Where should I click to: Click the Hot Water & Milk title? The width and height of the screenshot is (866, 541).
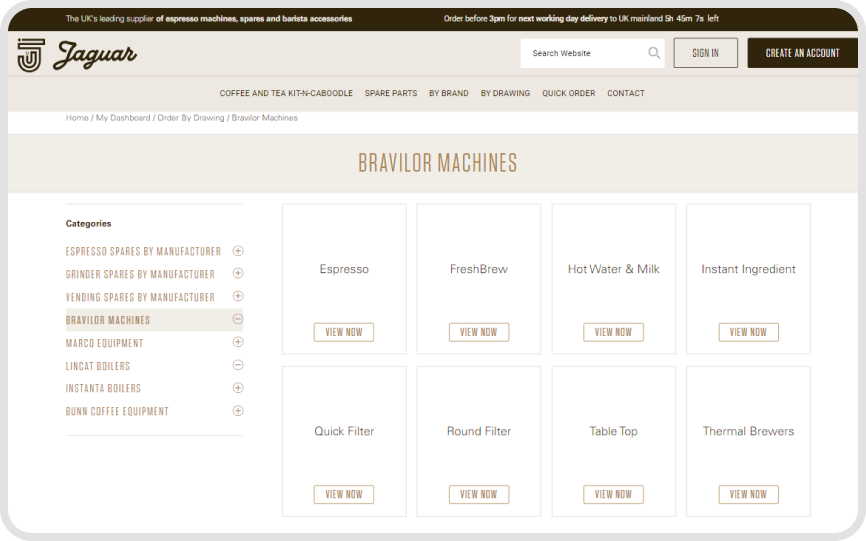[x=614, y=269]
